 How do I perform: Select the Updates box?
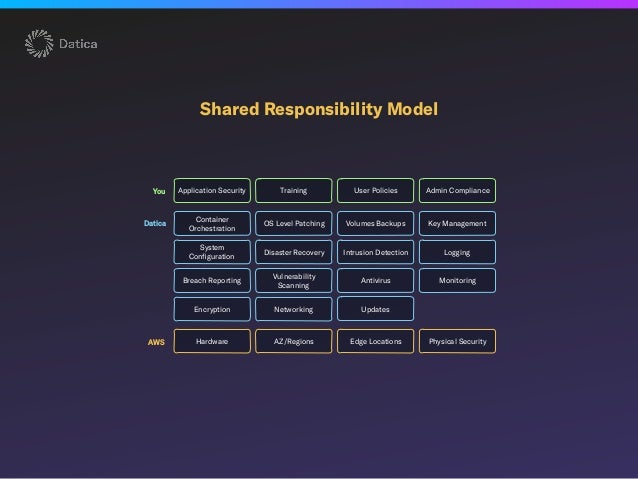click(376, 309)
